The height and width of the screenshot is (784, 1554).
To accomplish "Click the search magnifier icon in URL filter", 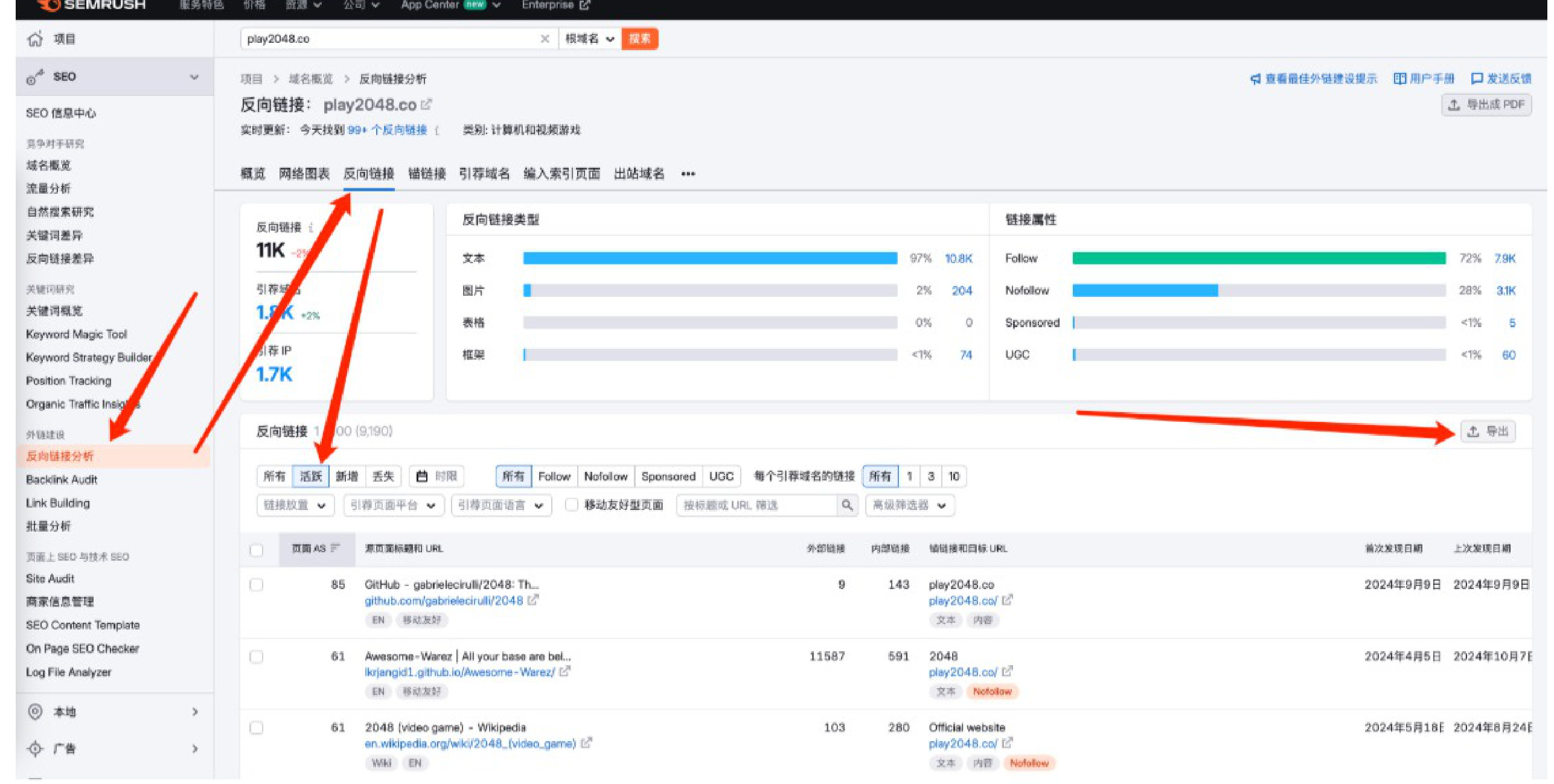I will pos(847,505).
